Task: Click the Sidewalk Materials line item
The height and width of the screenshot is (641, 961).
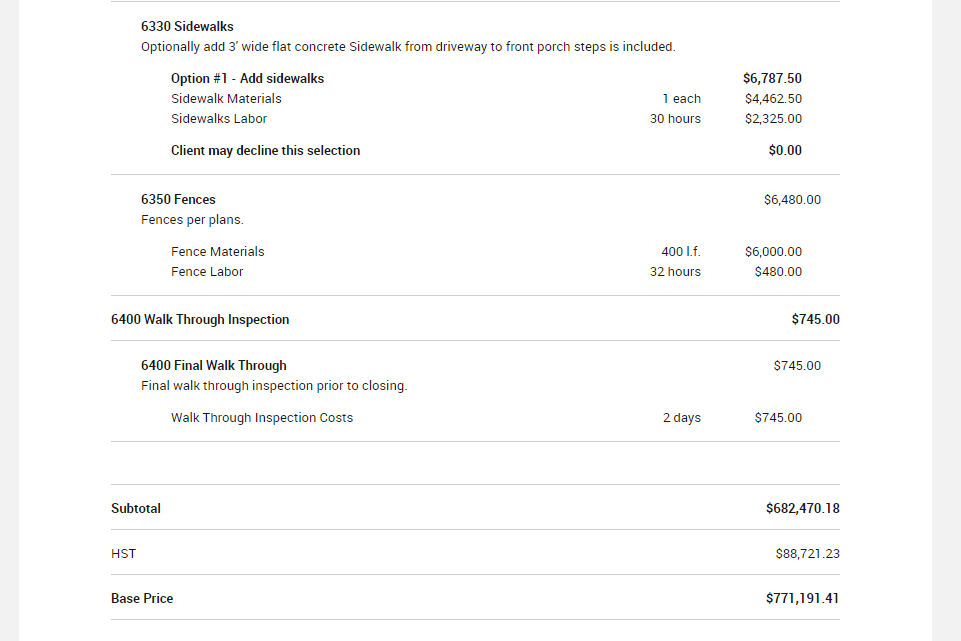Action: coord(226,99)
